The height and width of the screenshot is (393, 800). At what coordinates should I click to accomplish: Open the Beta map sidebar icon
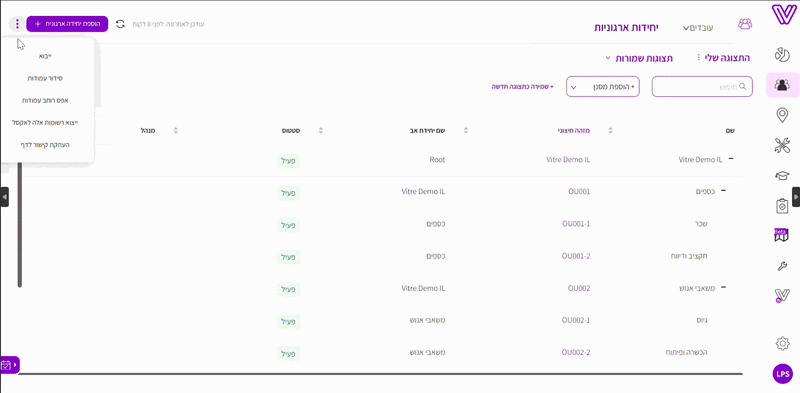coord(782,235)
